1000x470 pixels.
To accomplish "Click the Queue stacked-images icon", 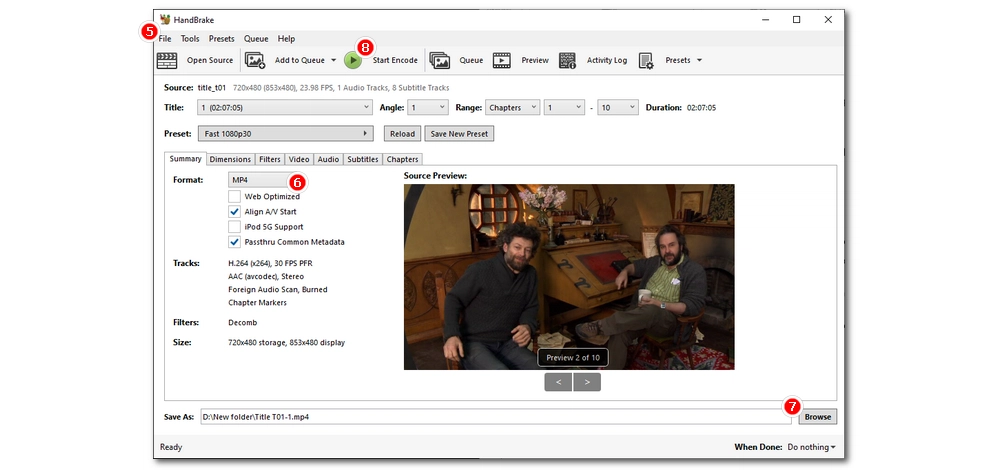I will click(439, 61).
